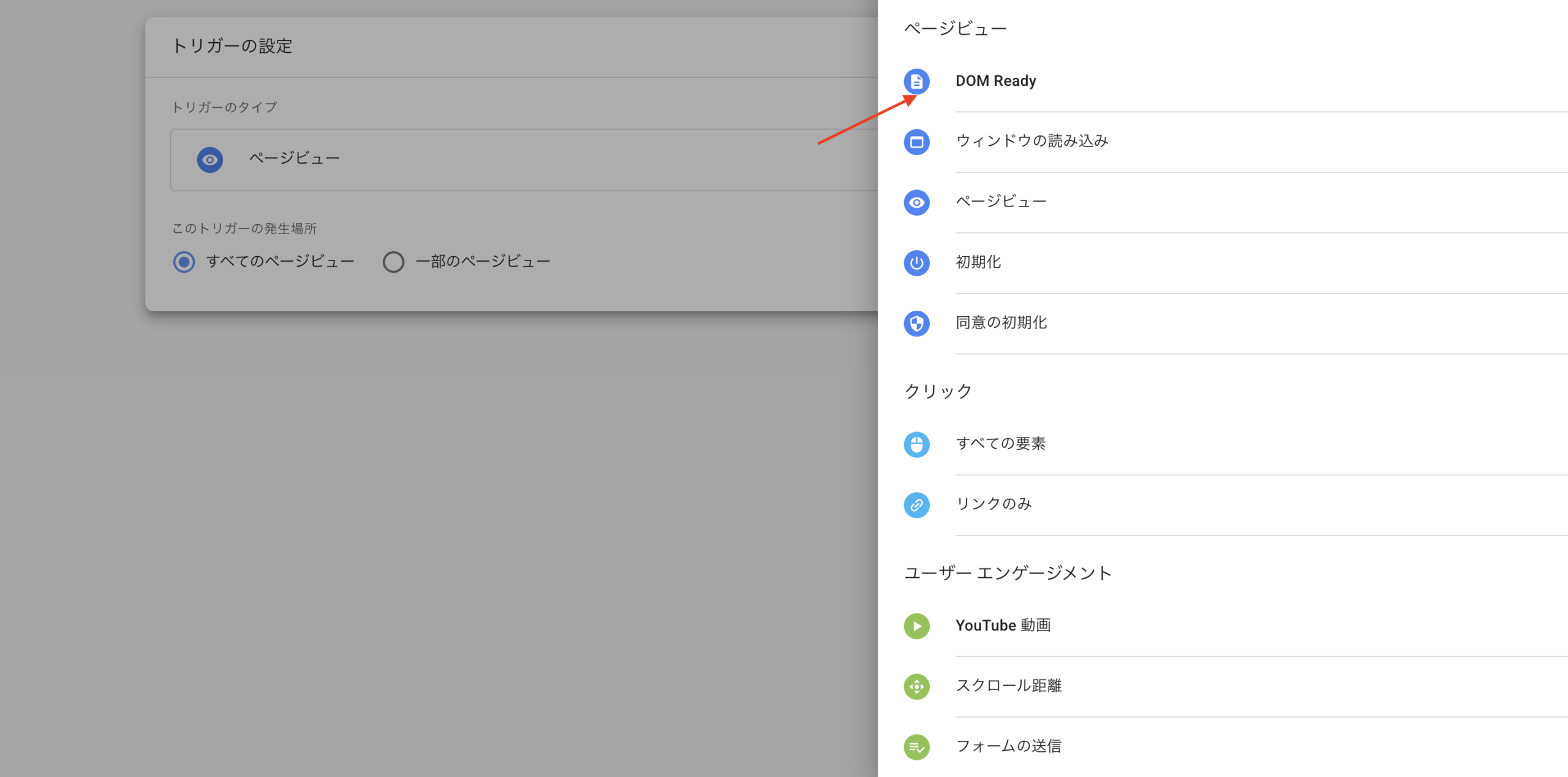This screenshot has width=1568, height=777.
Task: Click the リンクのみ link chain icon
Action: pos(916,505)
